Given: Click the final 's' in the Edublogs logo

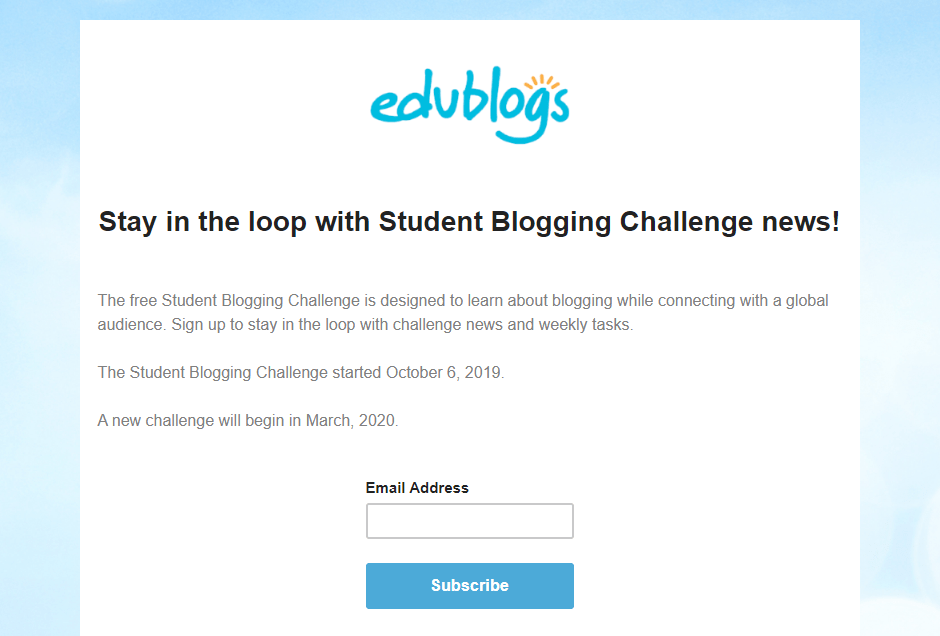Looking at the screenshot, I should [x=562, y=105].
